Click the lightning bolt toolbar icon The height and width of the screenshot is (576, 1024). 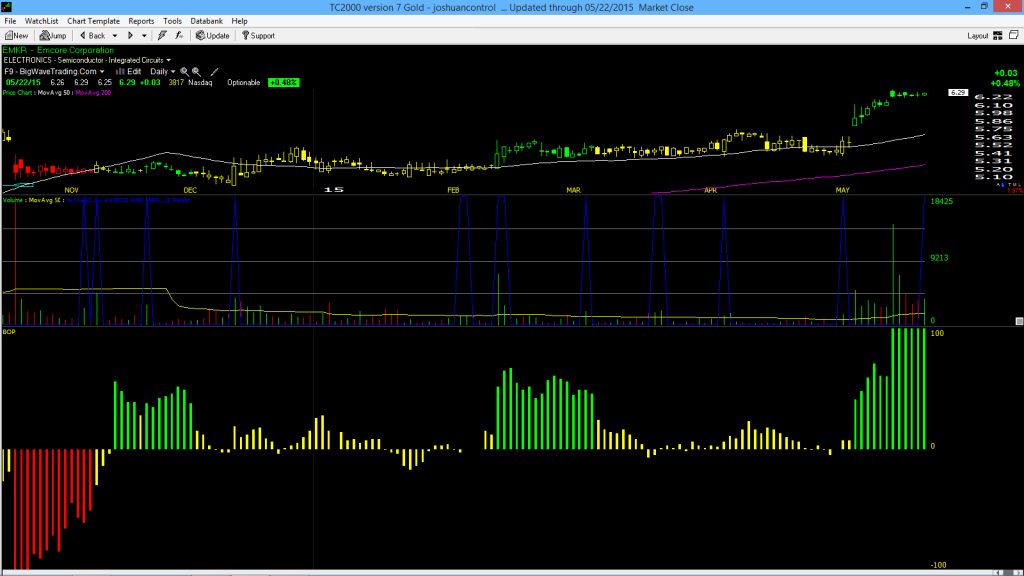pos(162,36)
